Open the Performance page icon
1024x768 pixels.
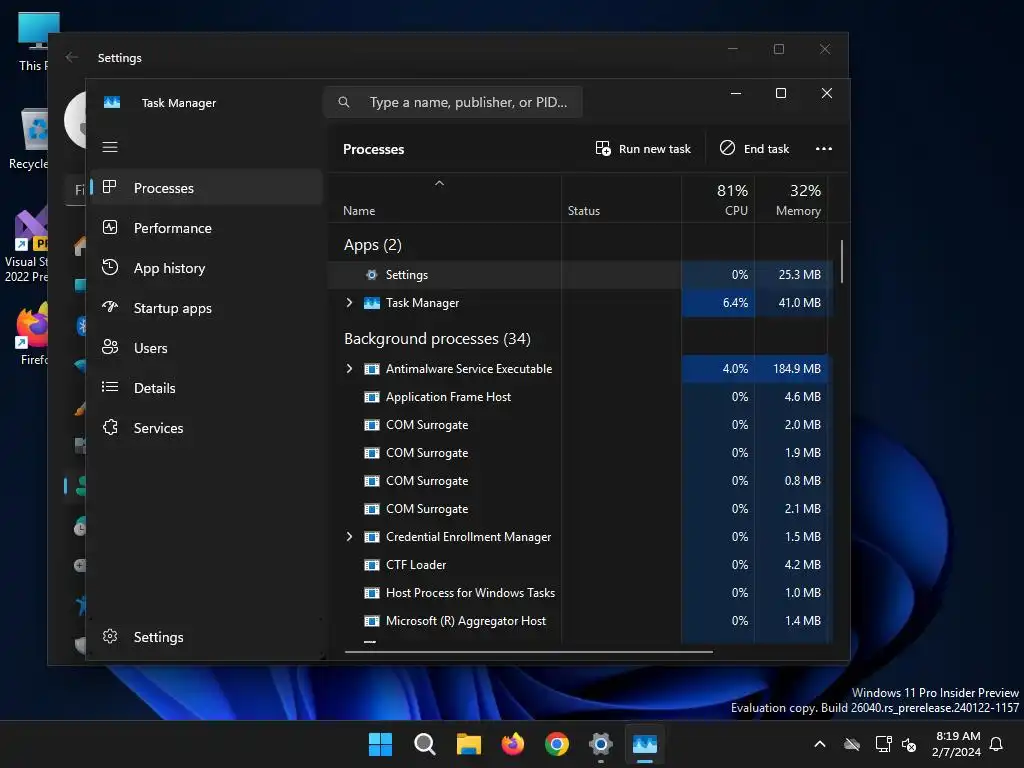[110, 227]
